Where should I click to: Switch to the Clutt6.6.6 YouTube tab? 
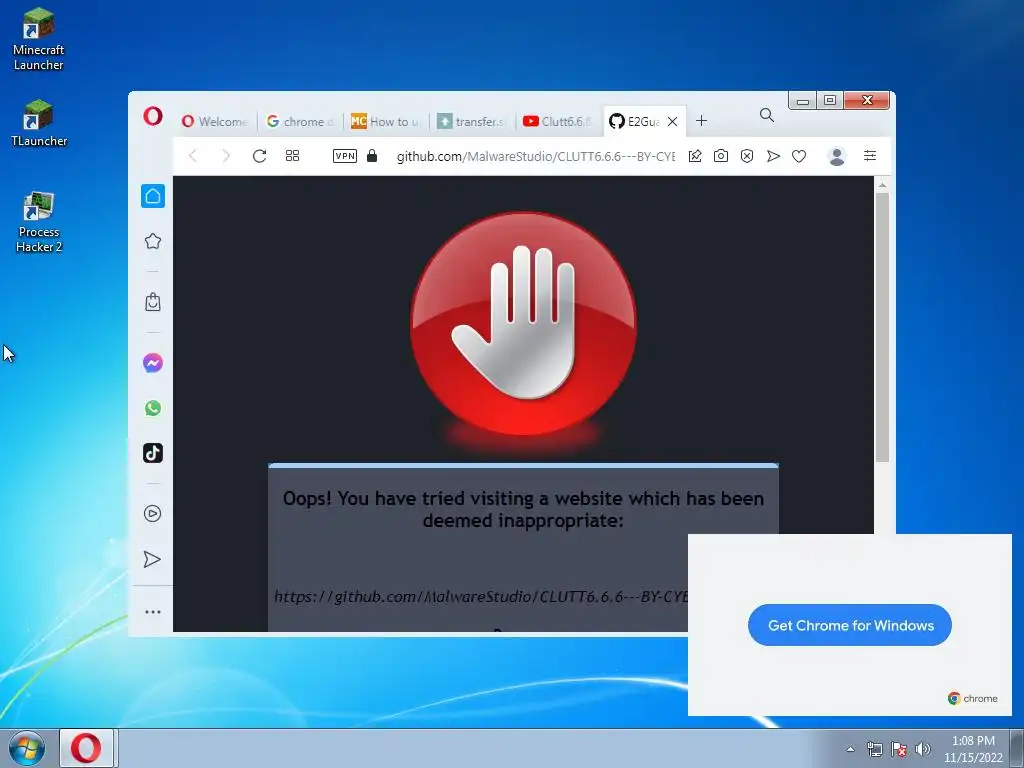(x=558, y=121)
